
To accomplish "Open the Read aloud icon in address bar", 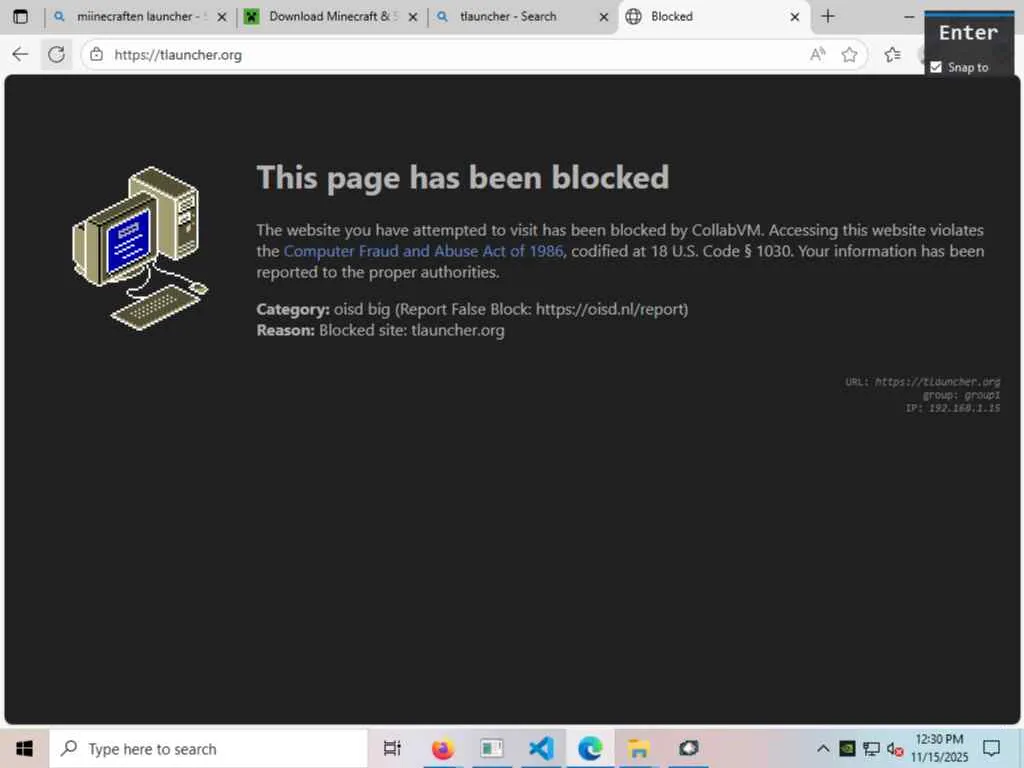I will click(817, 55).
